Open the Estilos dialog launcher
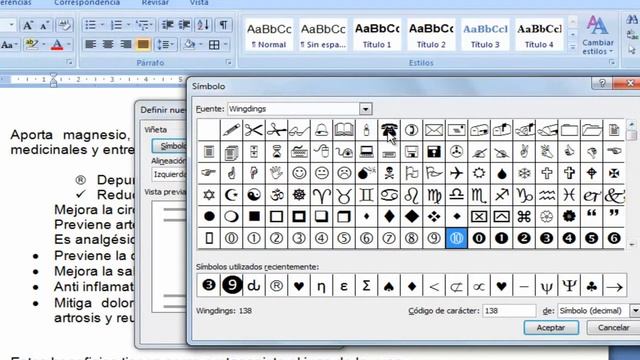This screenshot has height=360, width=640. point(611,62)
